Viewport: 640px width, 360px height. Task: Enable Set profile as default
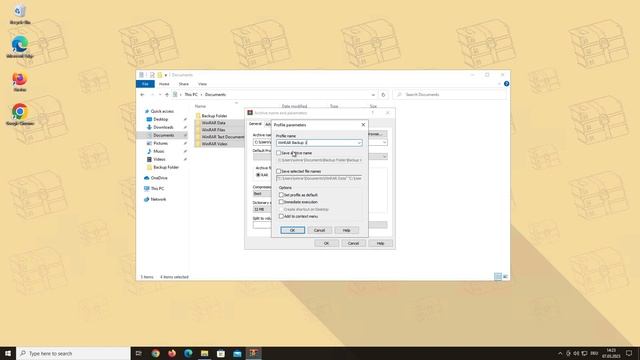(x=281, y=195)
